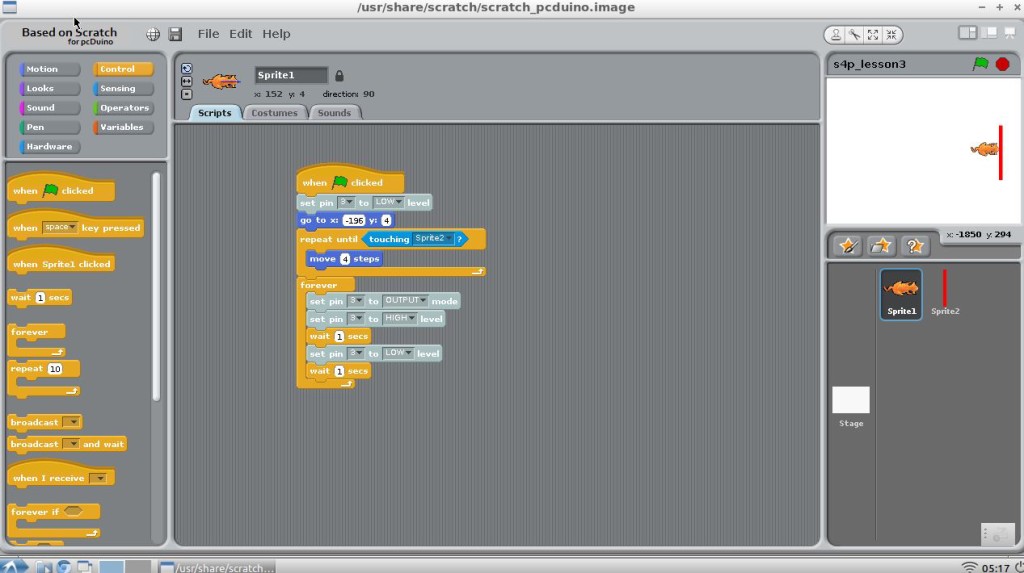The height and width of the screenshot is (573, 1024).
Task: Switch to full stage view mode
Action: pyautogui.click(x=989, y=33)
